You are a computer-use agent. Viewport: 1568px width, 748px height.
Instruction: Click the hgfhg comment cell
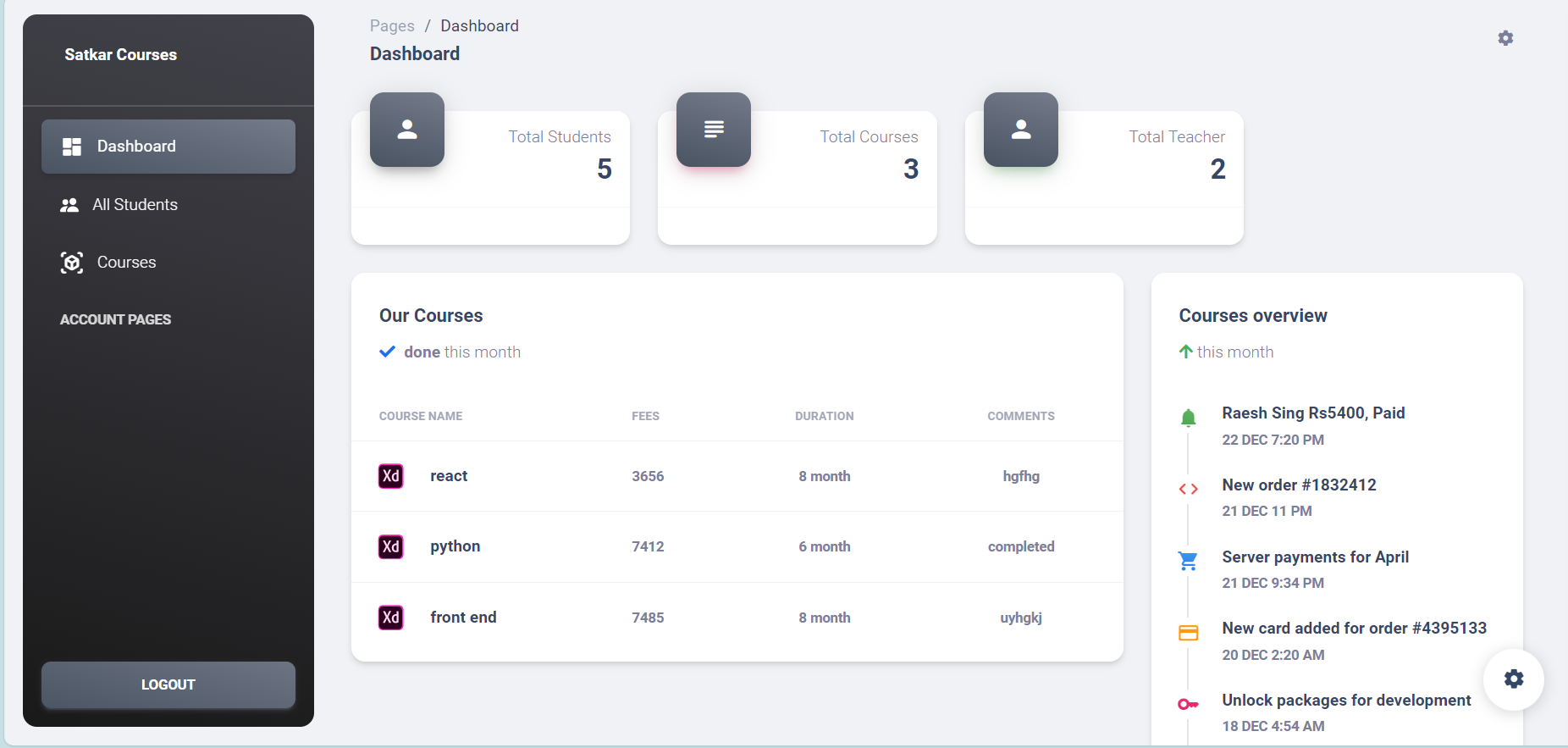point(1021,476)
